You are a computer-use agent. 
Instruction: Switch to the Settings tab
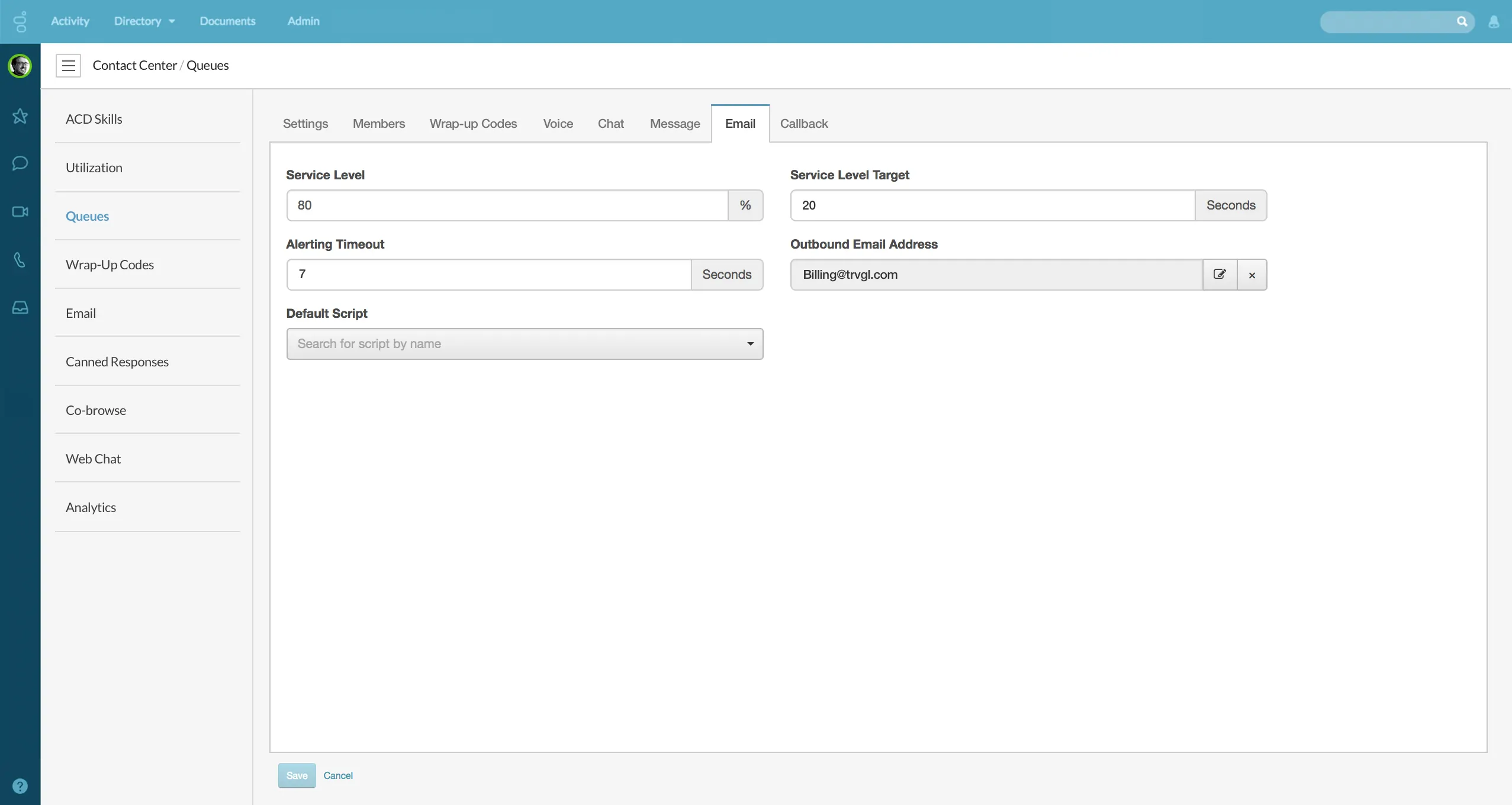tap(305, 124)
